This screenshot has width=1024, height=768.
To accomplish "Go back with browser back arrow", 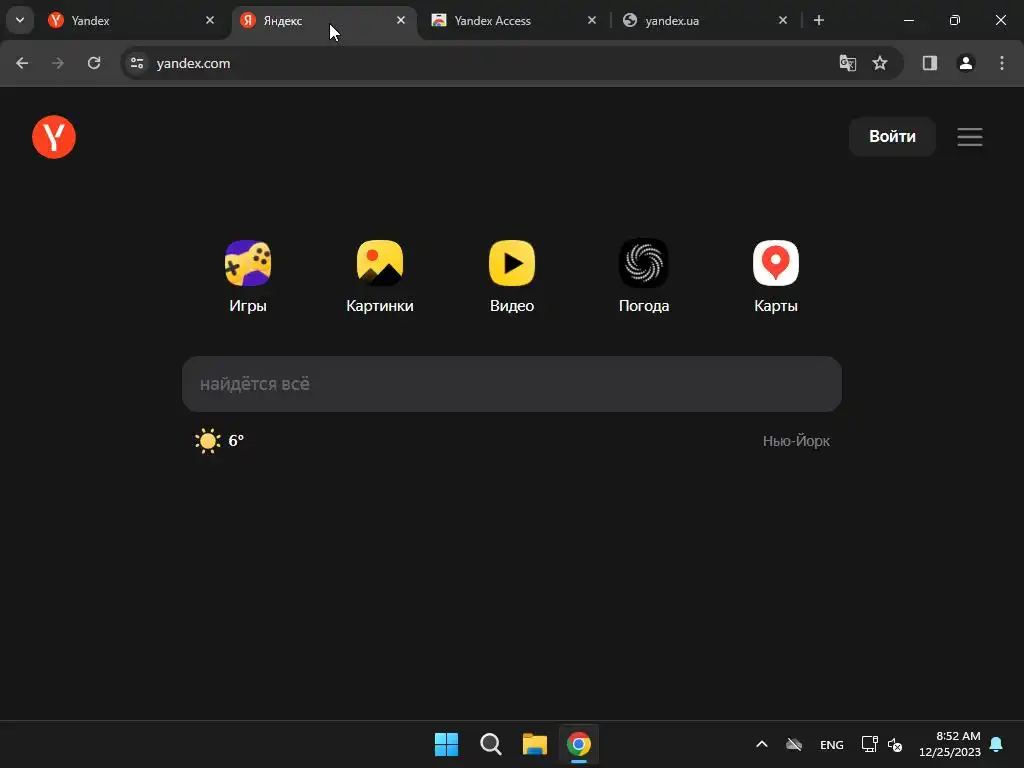I will 22,63.
